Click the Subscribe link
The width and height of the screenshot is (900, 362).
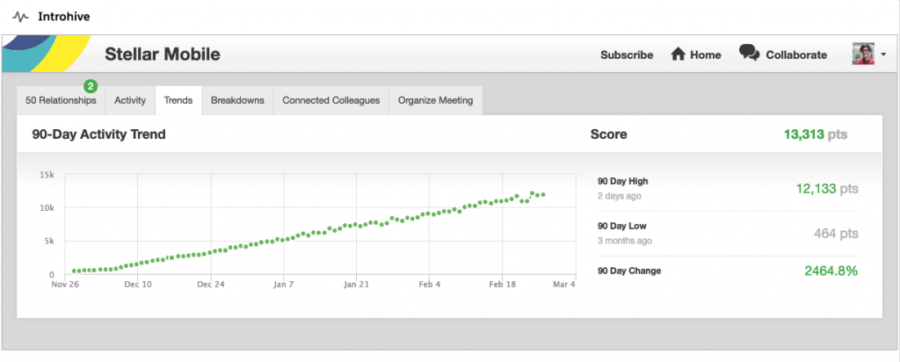[x=627, y=55]
